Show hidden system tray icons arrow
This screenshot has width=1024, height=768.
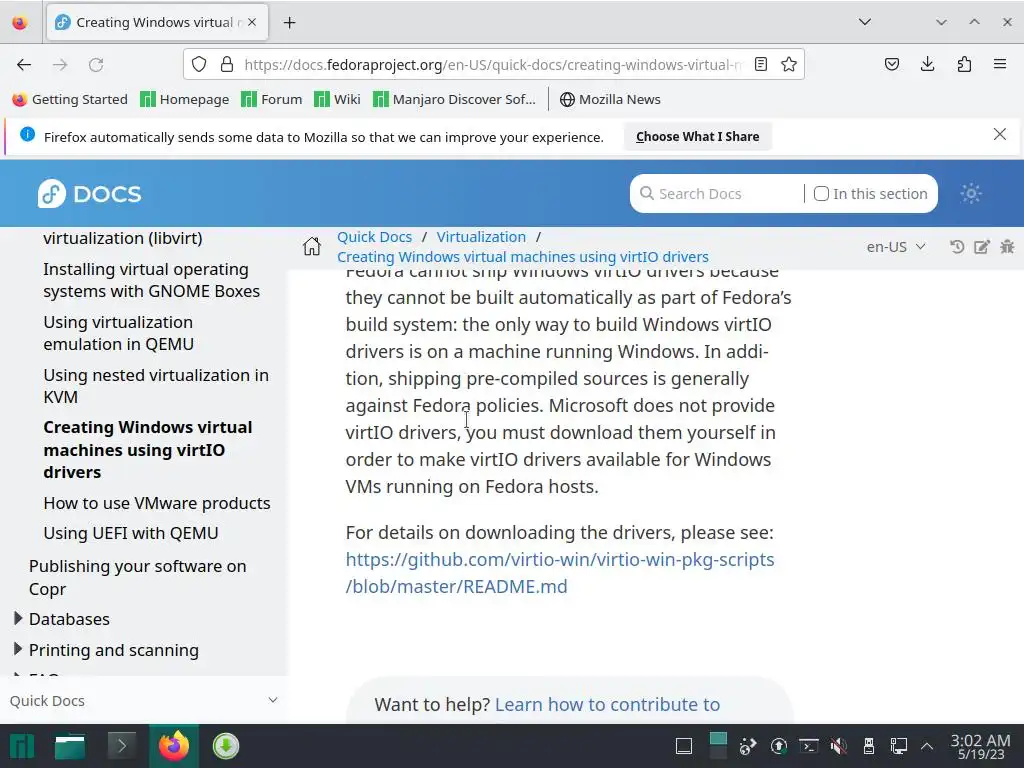pyautogui.click(x=927, y=746)
